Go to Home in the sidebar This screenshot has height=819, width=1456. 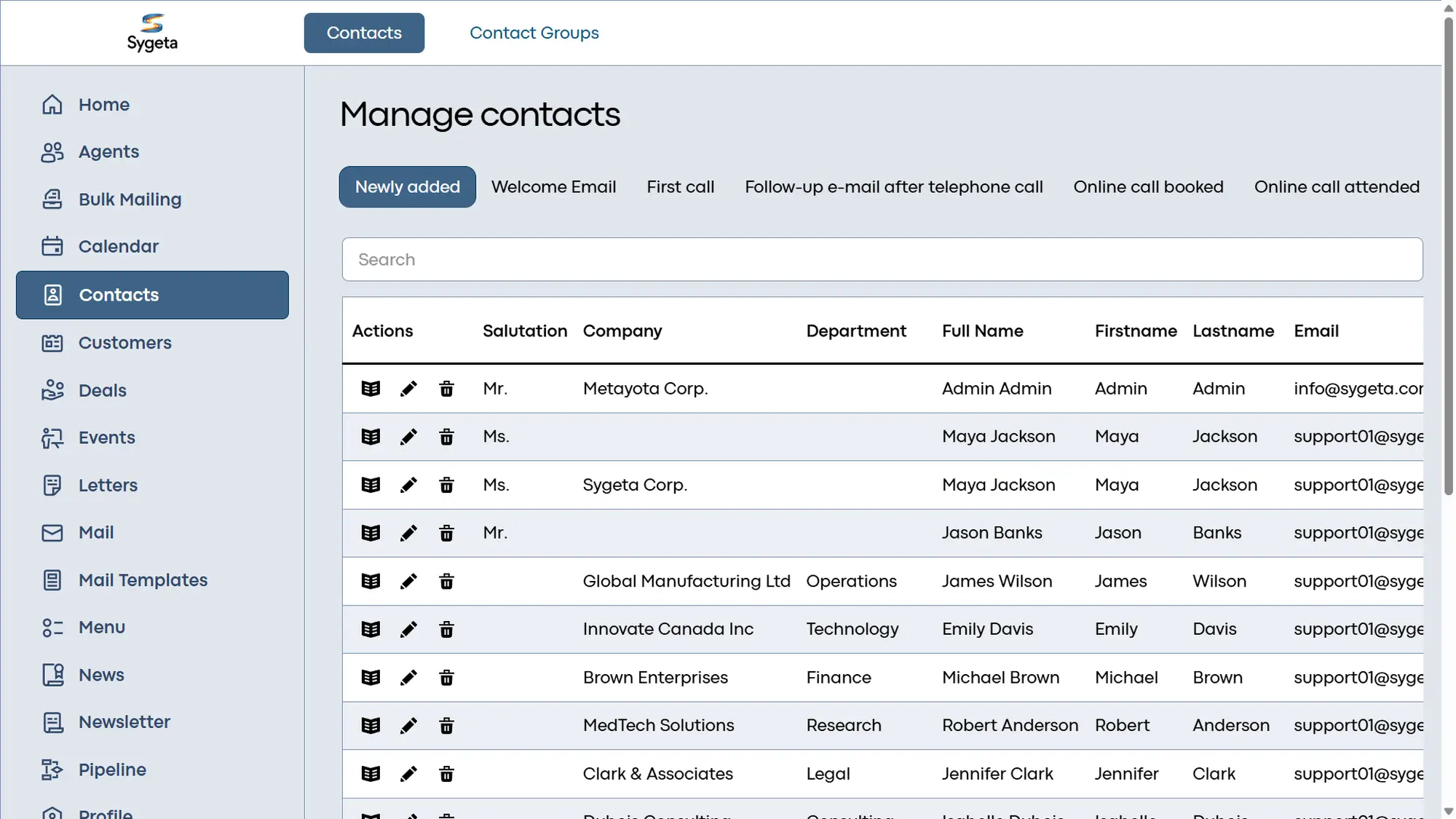click(x=152, y=104)
